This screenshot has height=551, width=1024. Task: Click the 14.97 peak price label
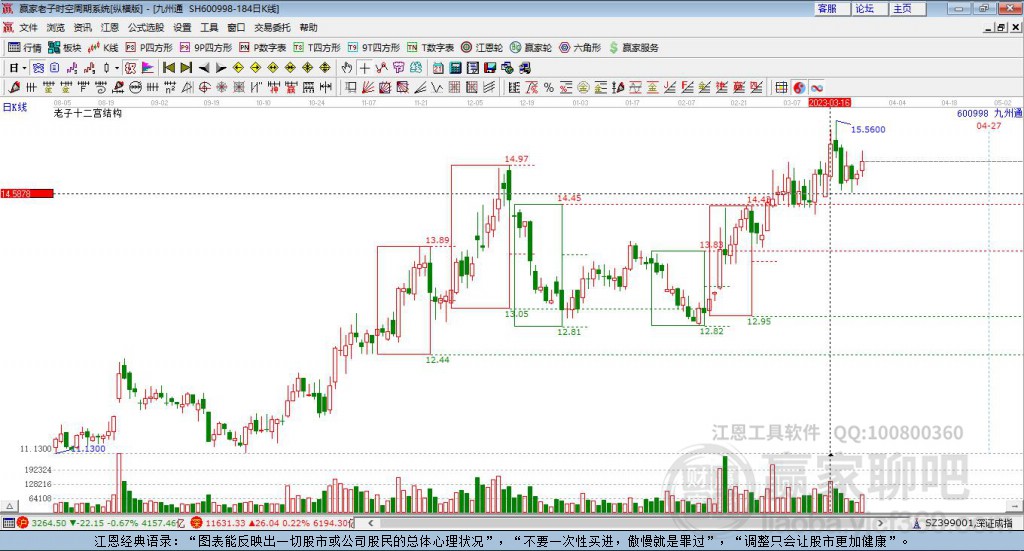pos(516,159)
